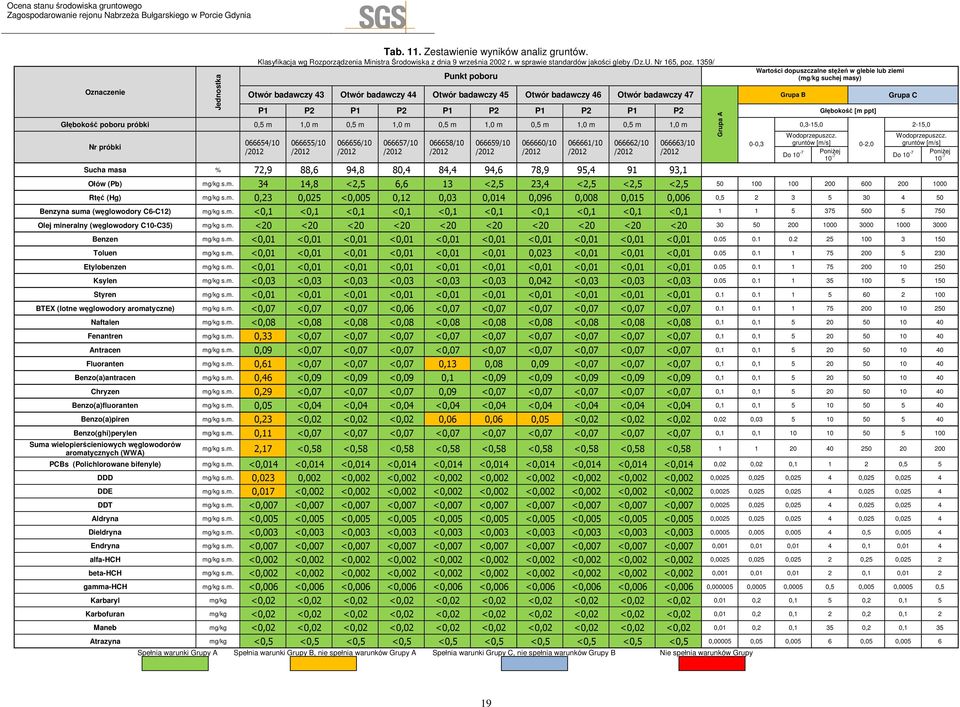Click the orange Fluoranten value 0,61
Screen dimensions: 960x707
[263, 364]
